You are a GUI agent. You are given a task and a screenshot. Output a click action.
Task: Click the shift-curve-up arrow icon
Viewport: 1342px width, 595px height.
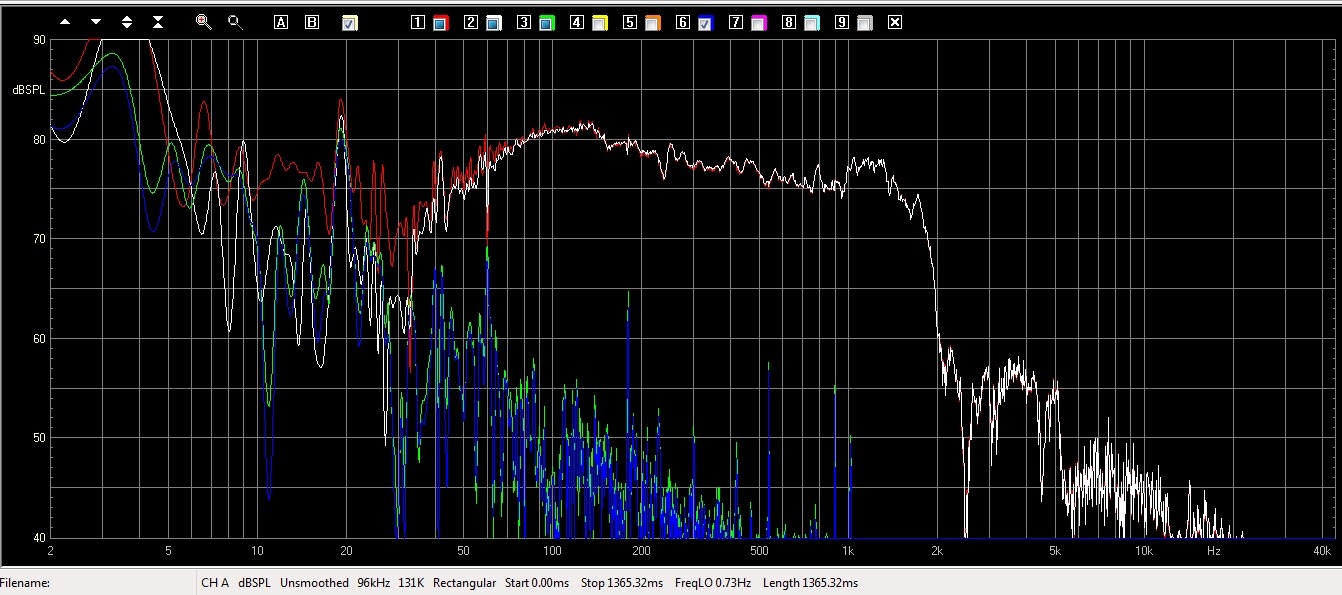coord(65,22)
